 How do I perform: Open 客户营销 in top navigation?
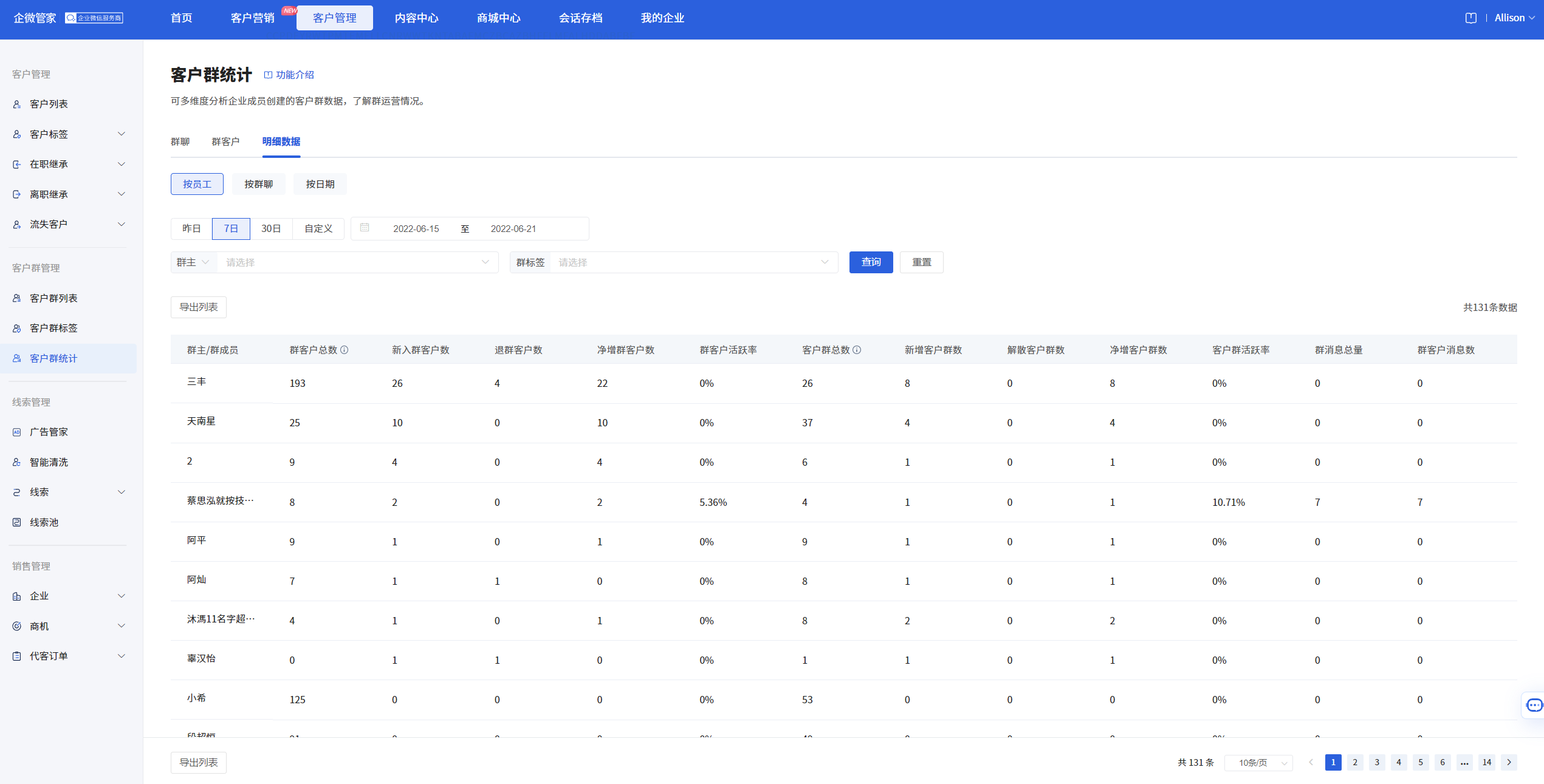click(253, 18)
